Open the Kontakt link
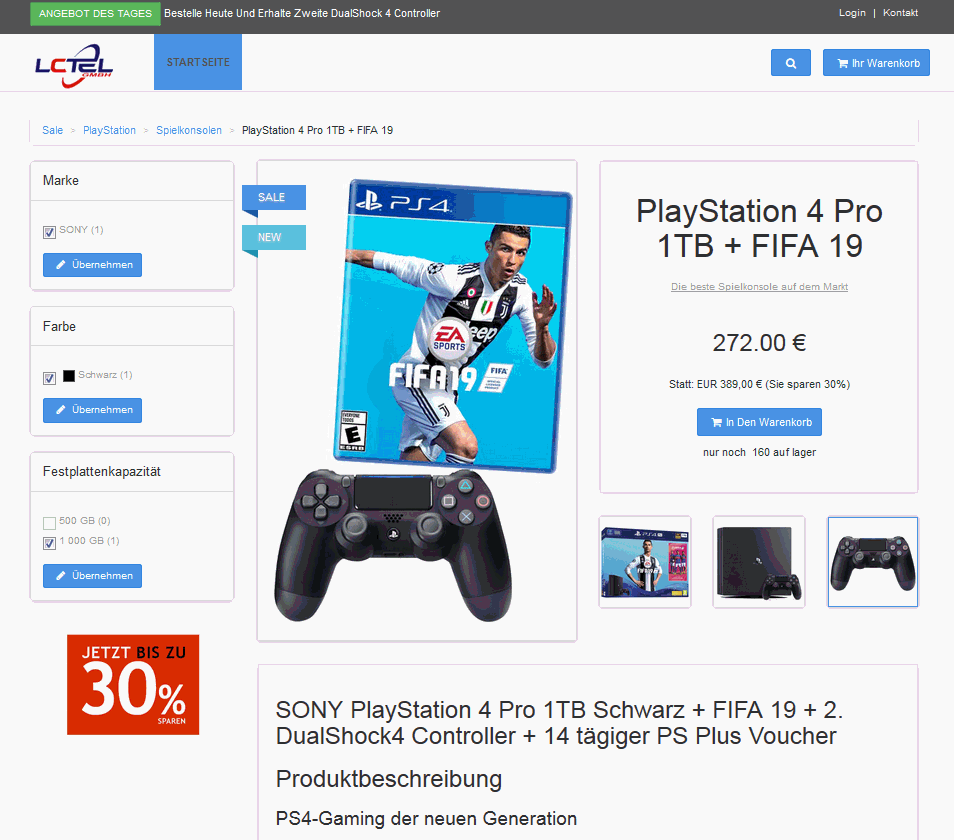This screenshot has height=840, width=954. (x=900, y=13)
